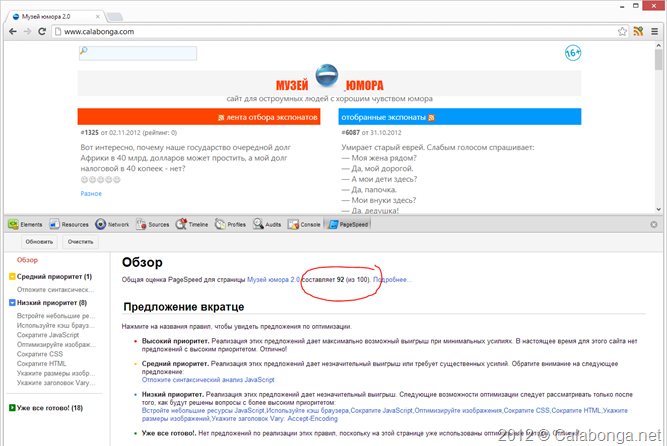This screenshot has width=667, height=446.
Task: Switch to the Sources devtools tab
Action: 153,224
